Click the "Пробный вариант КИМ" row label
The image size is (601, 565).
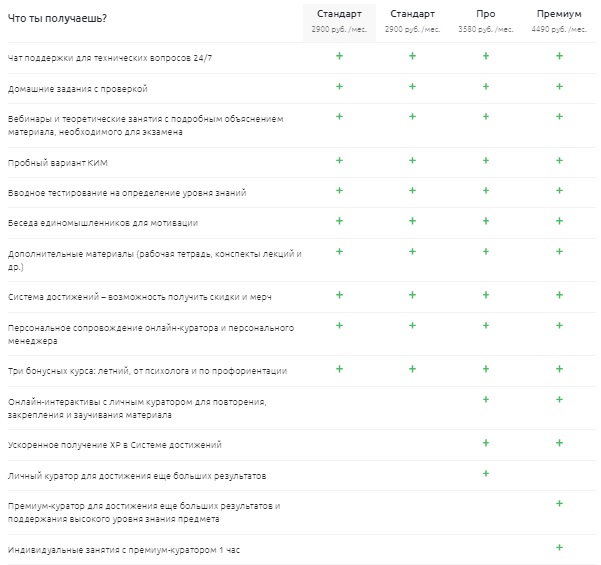point(59,162)
